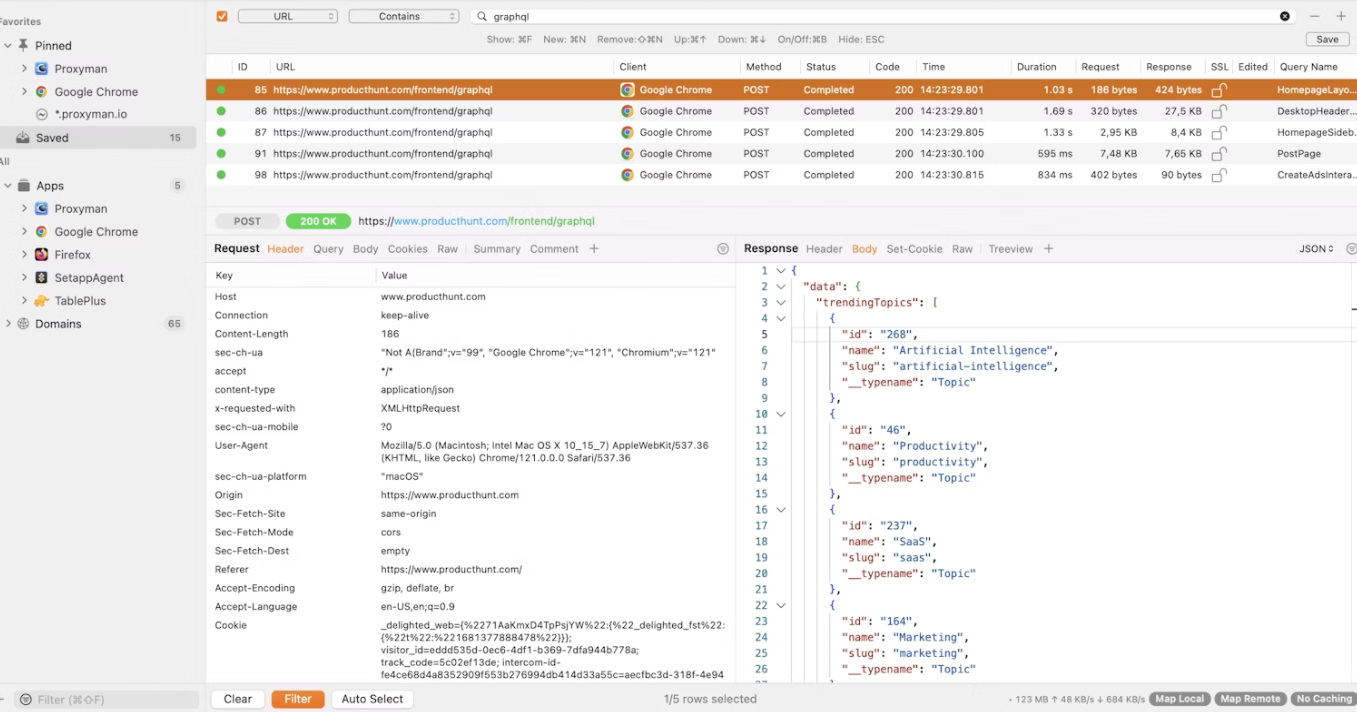Open the JSON format dropdown
The image size is (1357, 712).
(x=1316, y=249)
